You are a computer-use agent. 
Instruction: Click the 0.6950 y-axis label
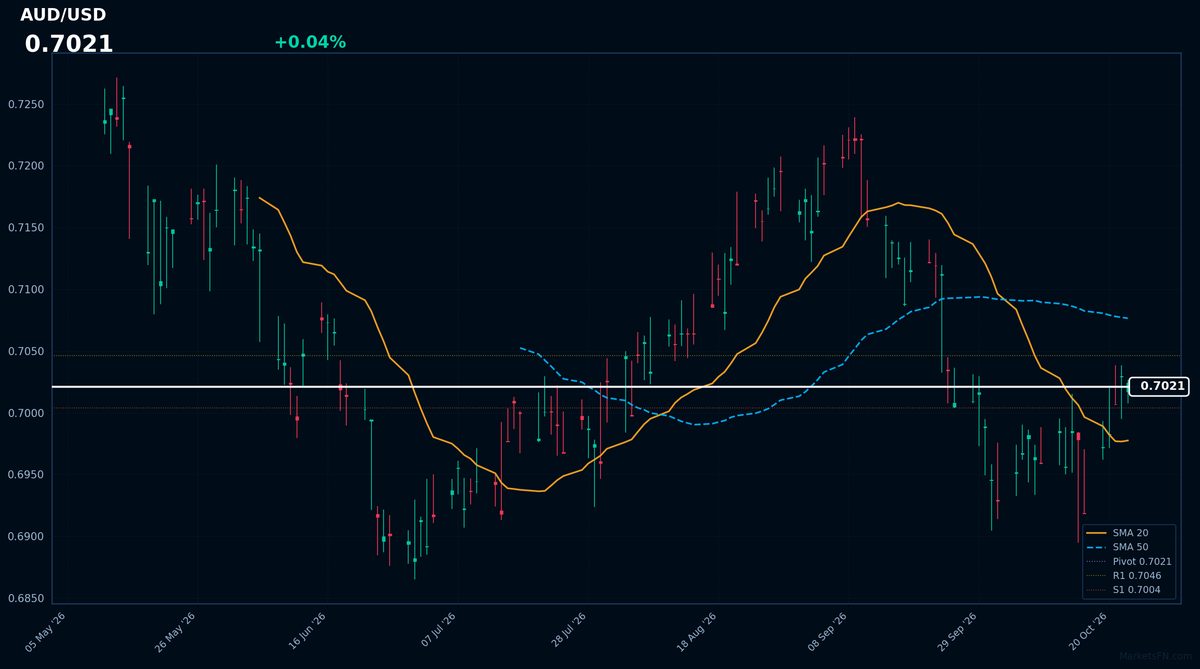25,475
